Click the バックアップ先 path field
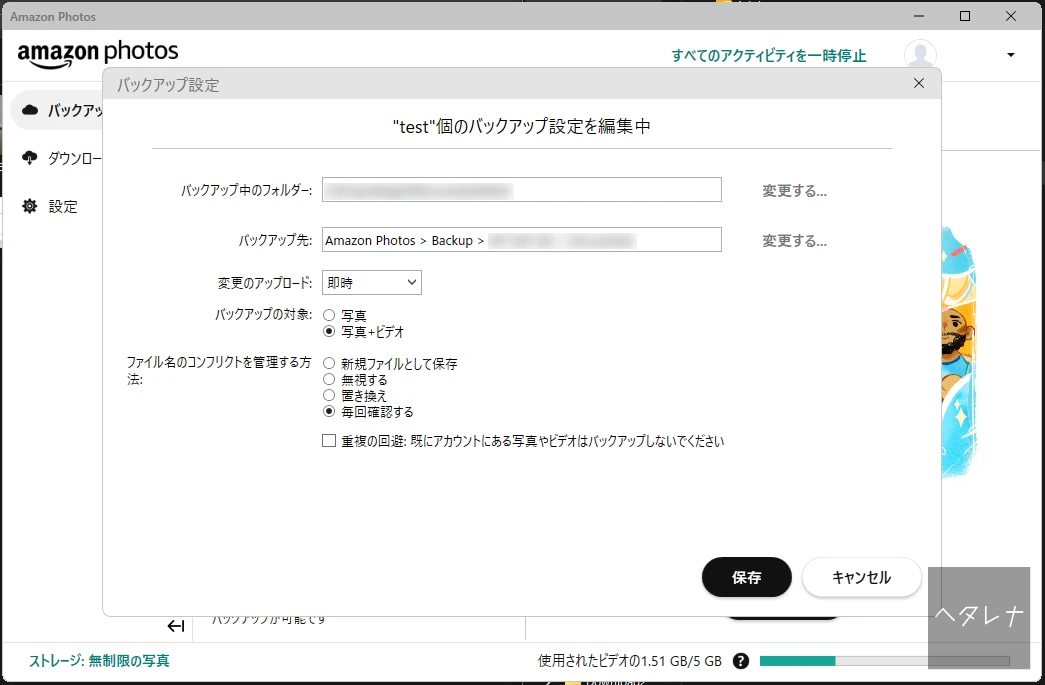 point(521,240)
